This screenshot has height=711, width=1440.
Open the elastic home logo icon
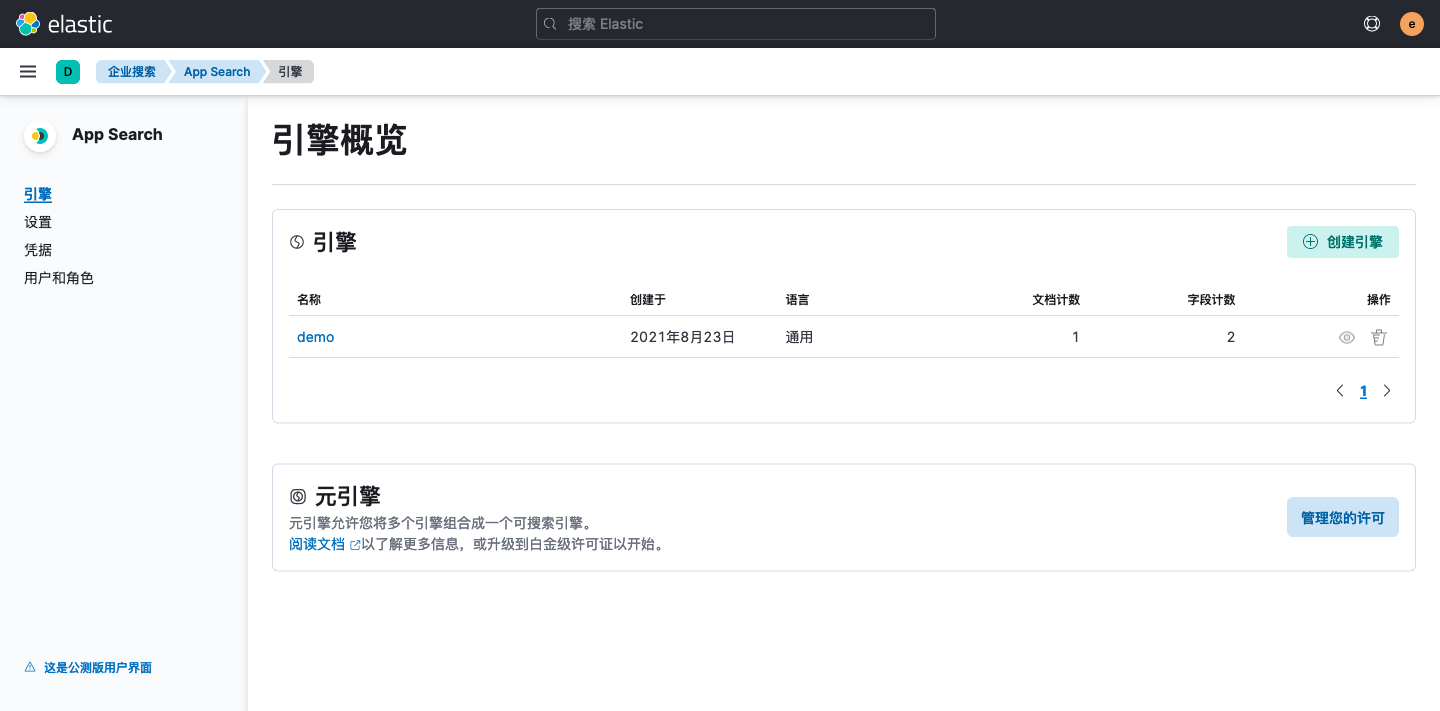pyautogui.click(x=28, y=23)
